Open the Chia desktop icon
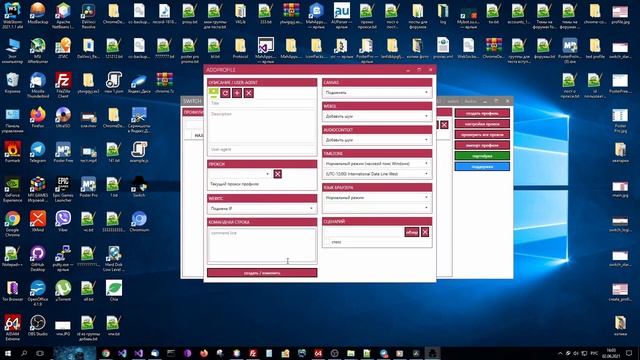640x360 pixels. pos(113,291)
